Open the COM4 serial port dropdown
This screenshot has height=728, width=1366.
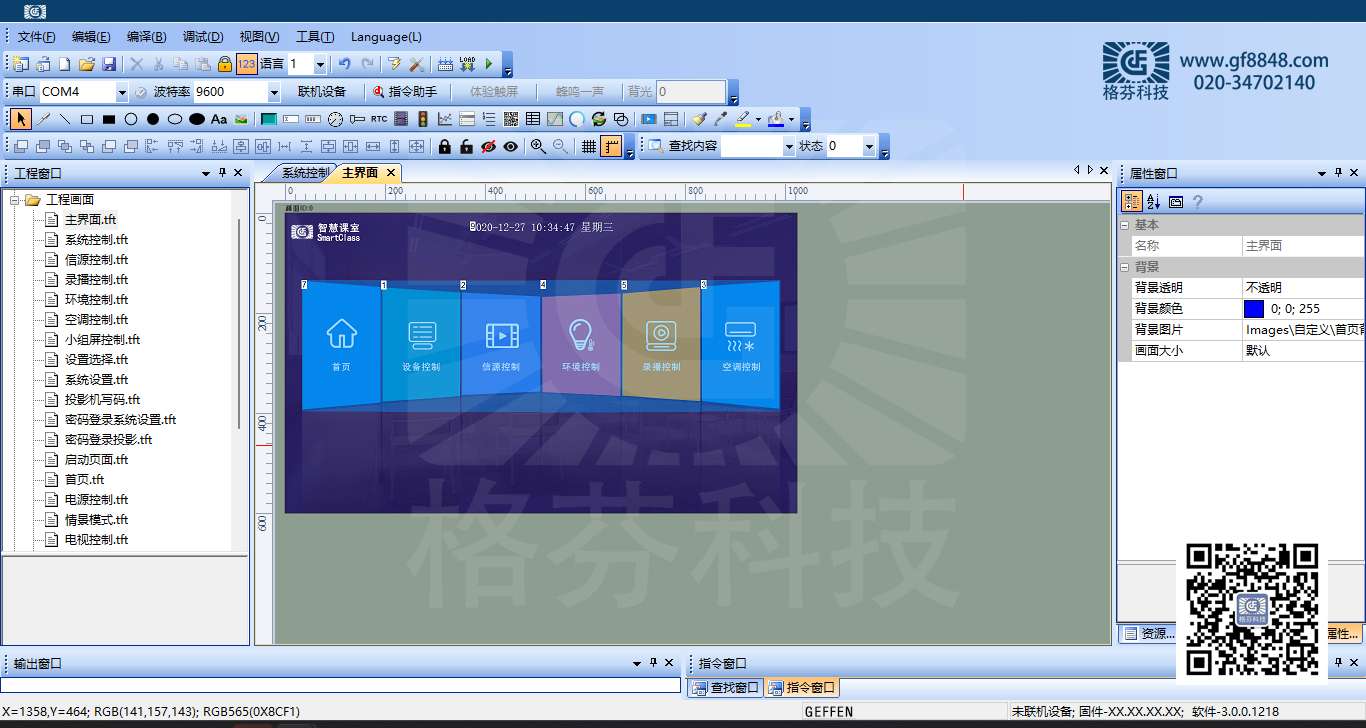pyautogui.click(x=122, y=92)
